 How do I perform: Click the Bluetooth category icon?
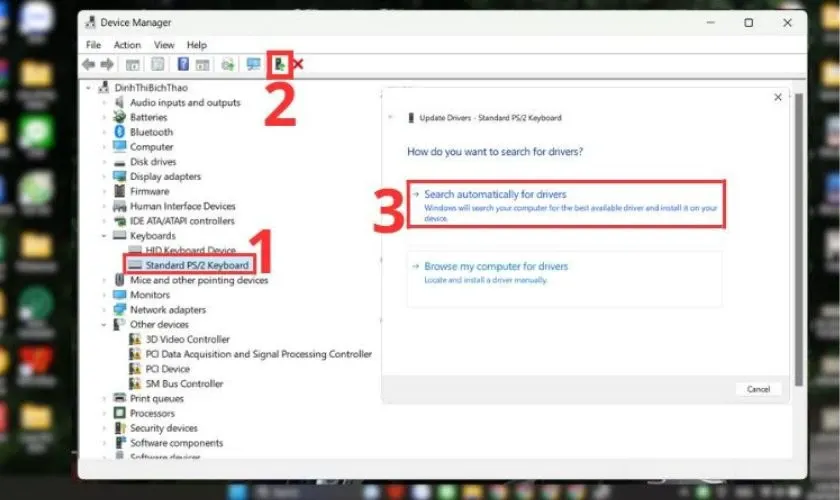(119, 132)
